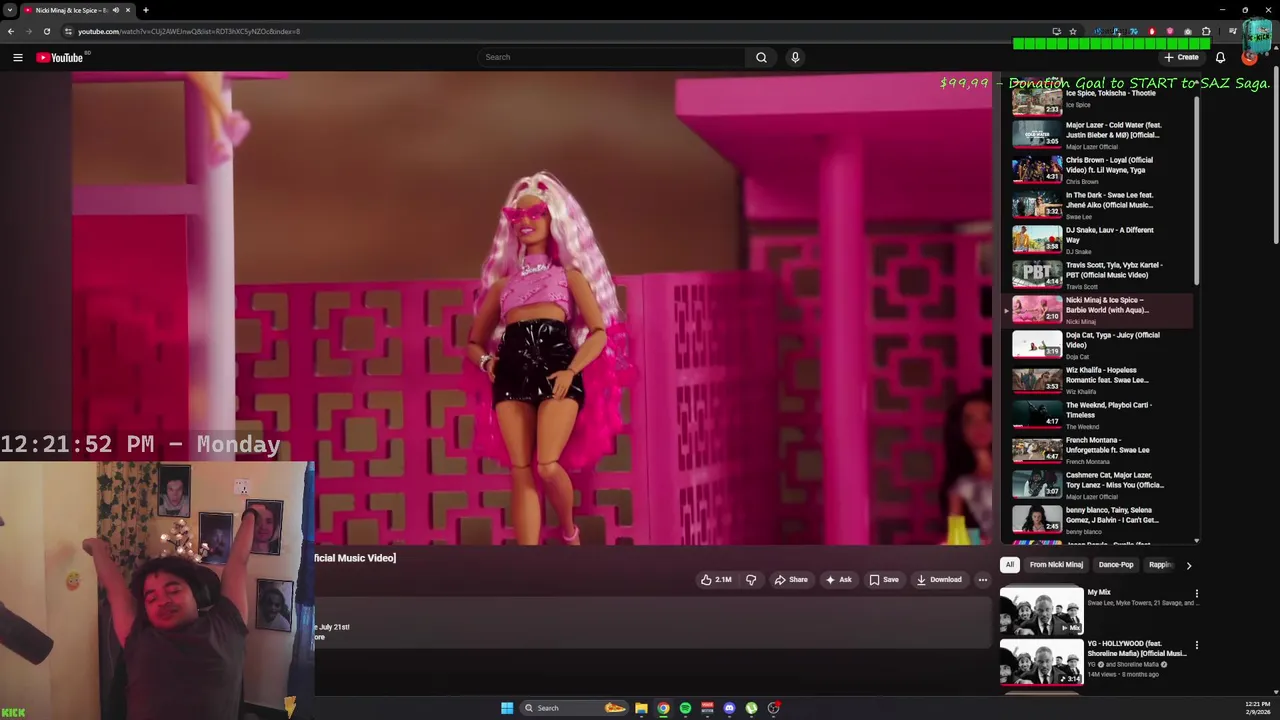Open options menu for My Mix
This screenshot has width=1280, height=720.
(1196, 594)
